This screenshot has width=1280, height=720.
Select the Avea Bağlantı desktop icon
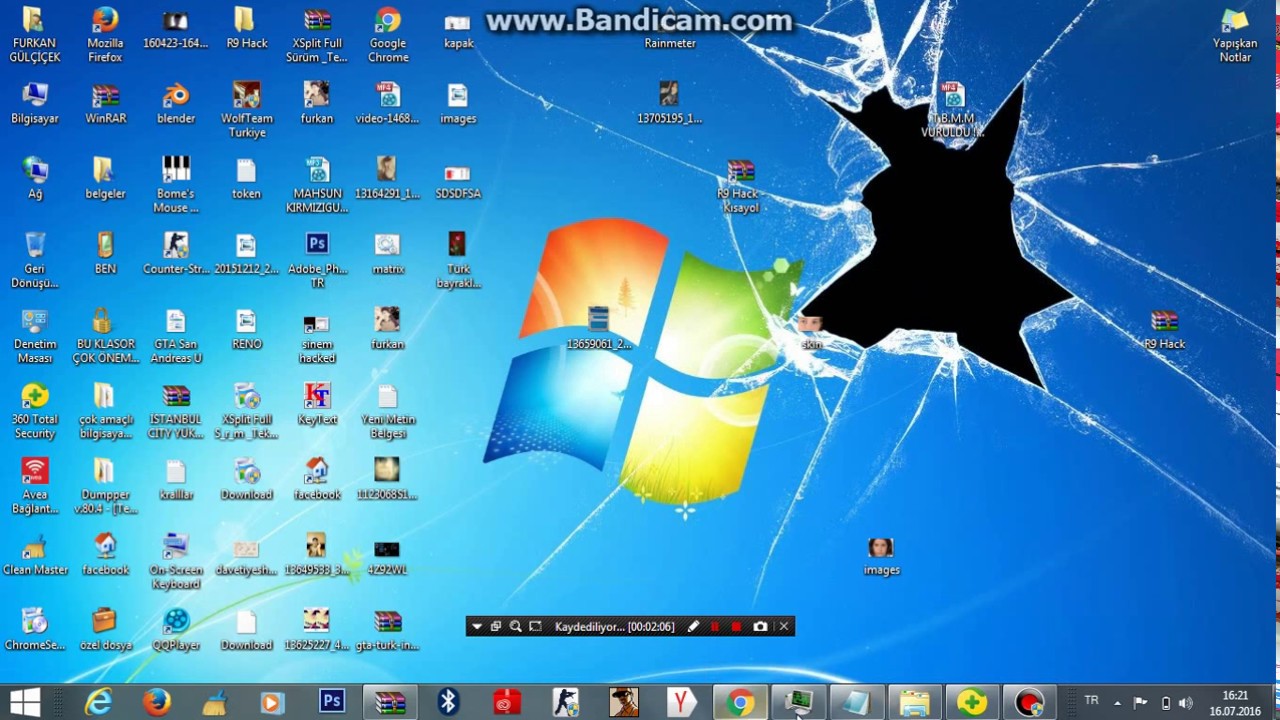coord(35,486)
